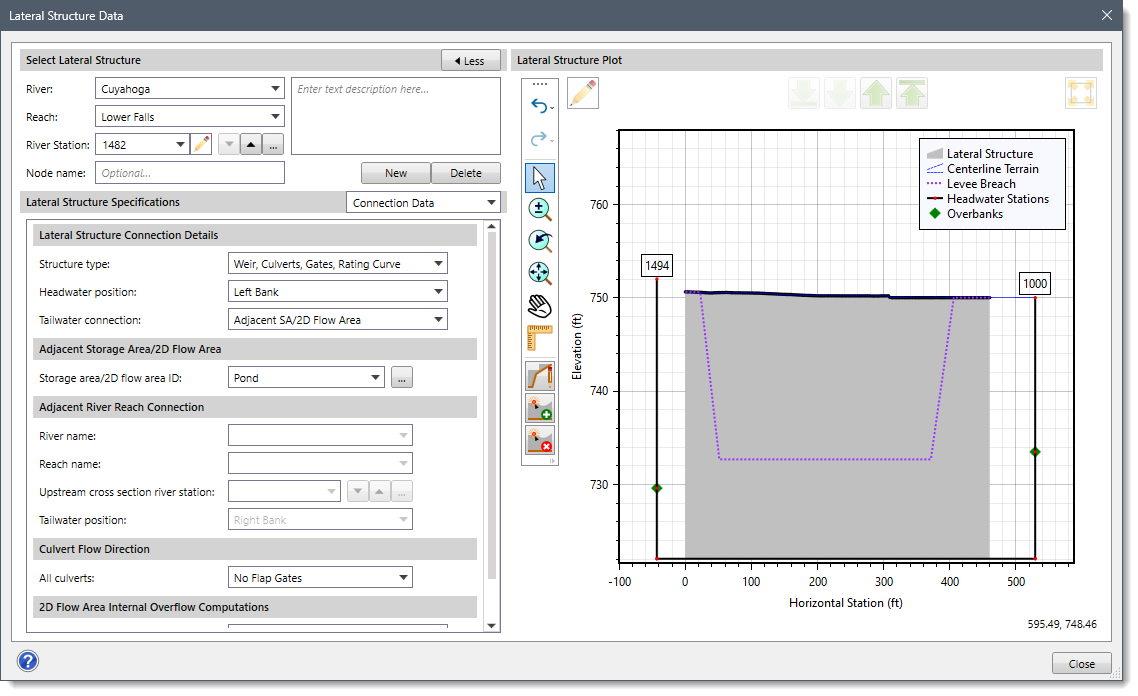Navigate upstream with the green up arrow

(877, 92)
